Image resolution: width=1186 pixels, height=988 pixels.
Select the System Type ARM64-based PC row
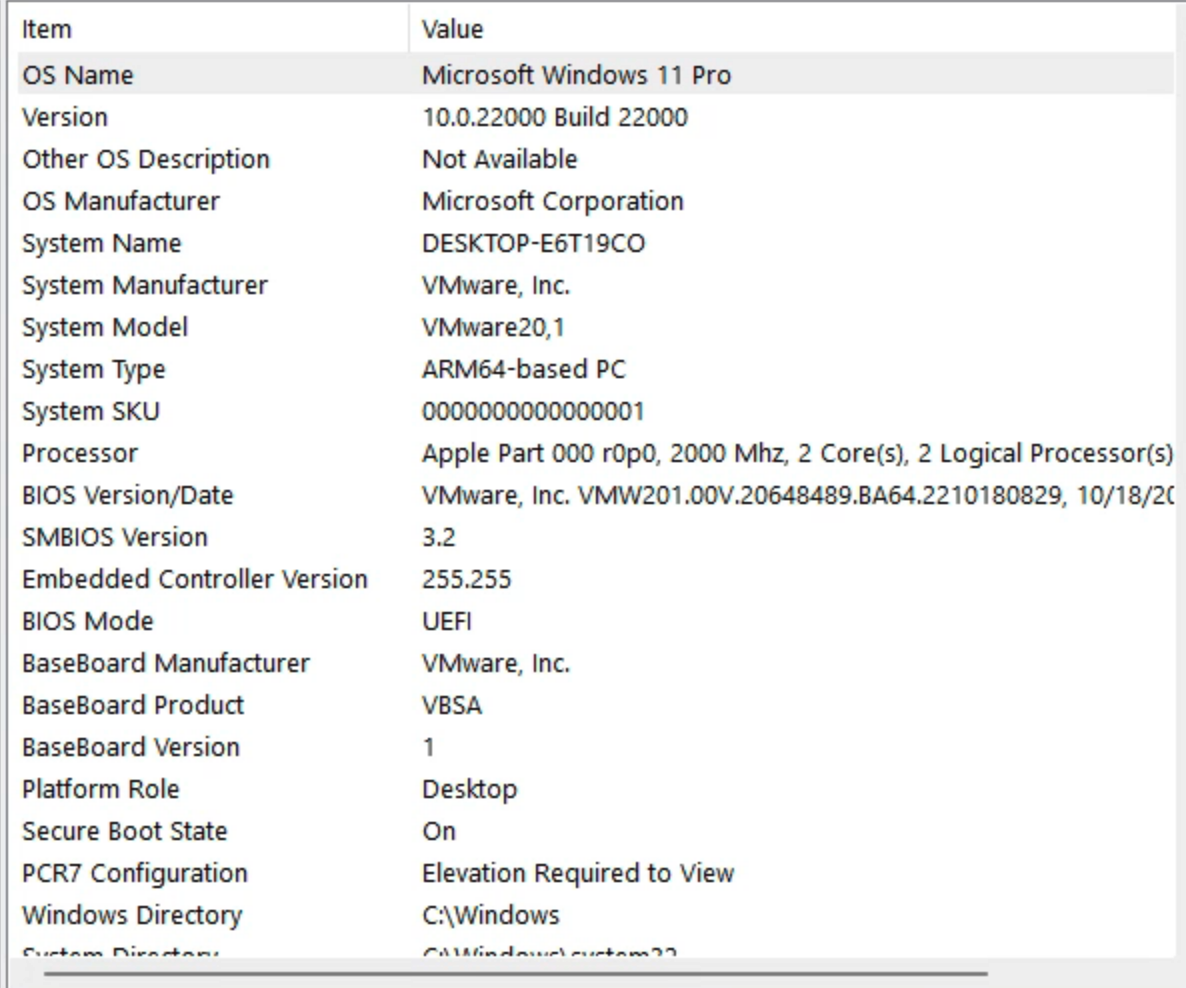[x=94, y=369]
